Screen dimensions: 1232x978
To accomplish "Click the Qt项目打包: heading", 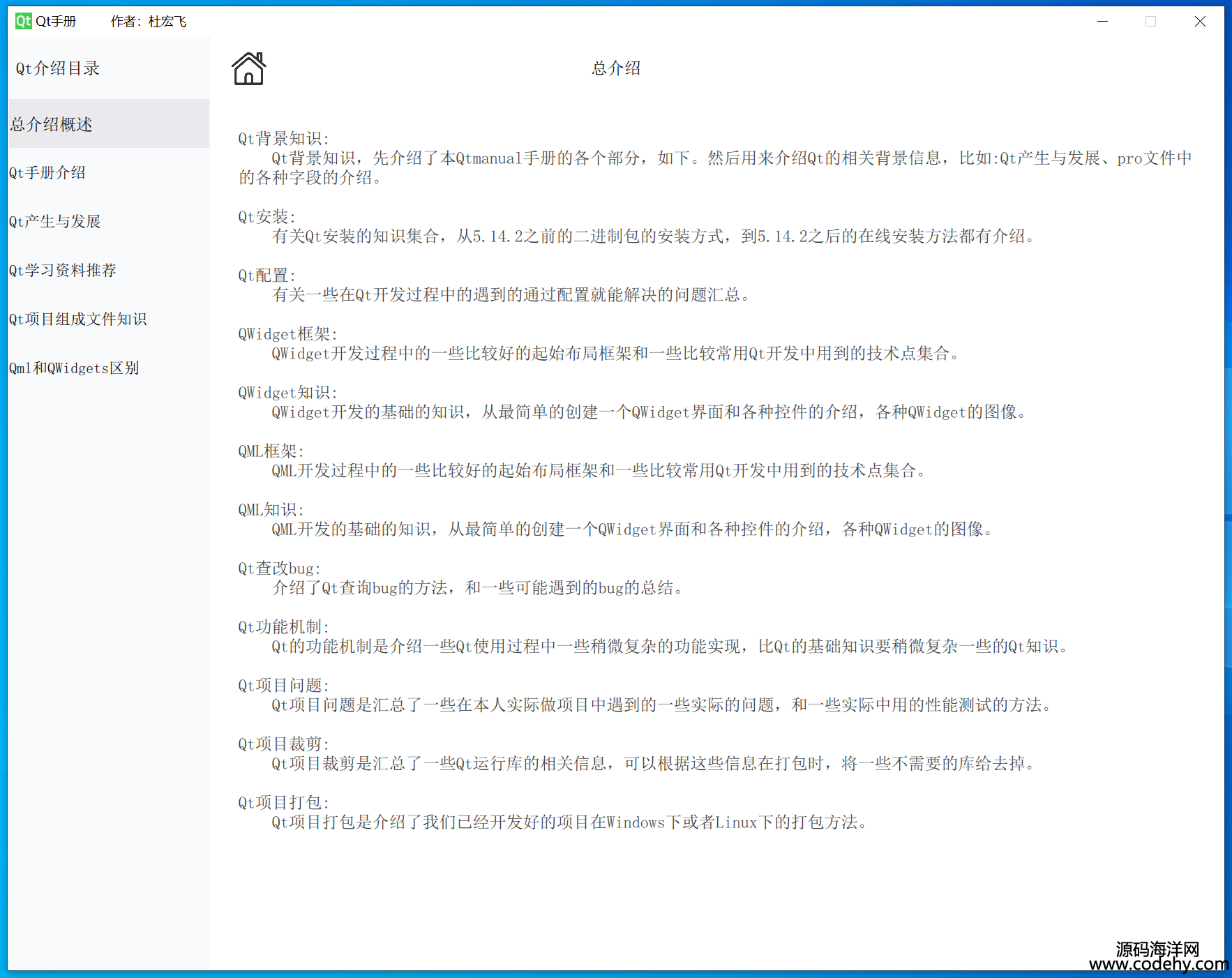I will [283, 802].
